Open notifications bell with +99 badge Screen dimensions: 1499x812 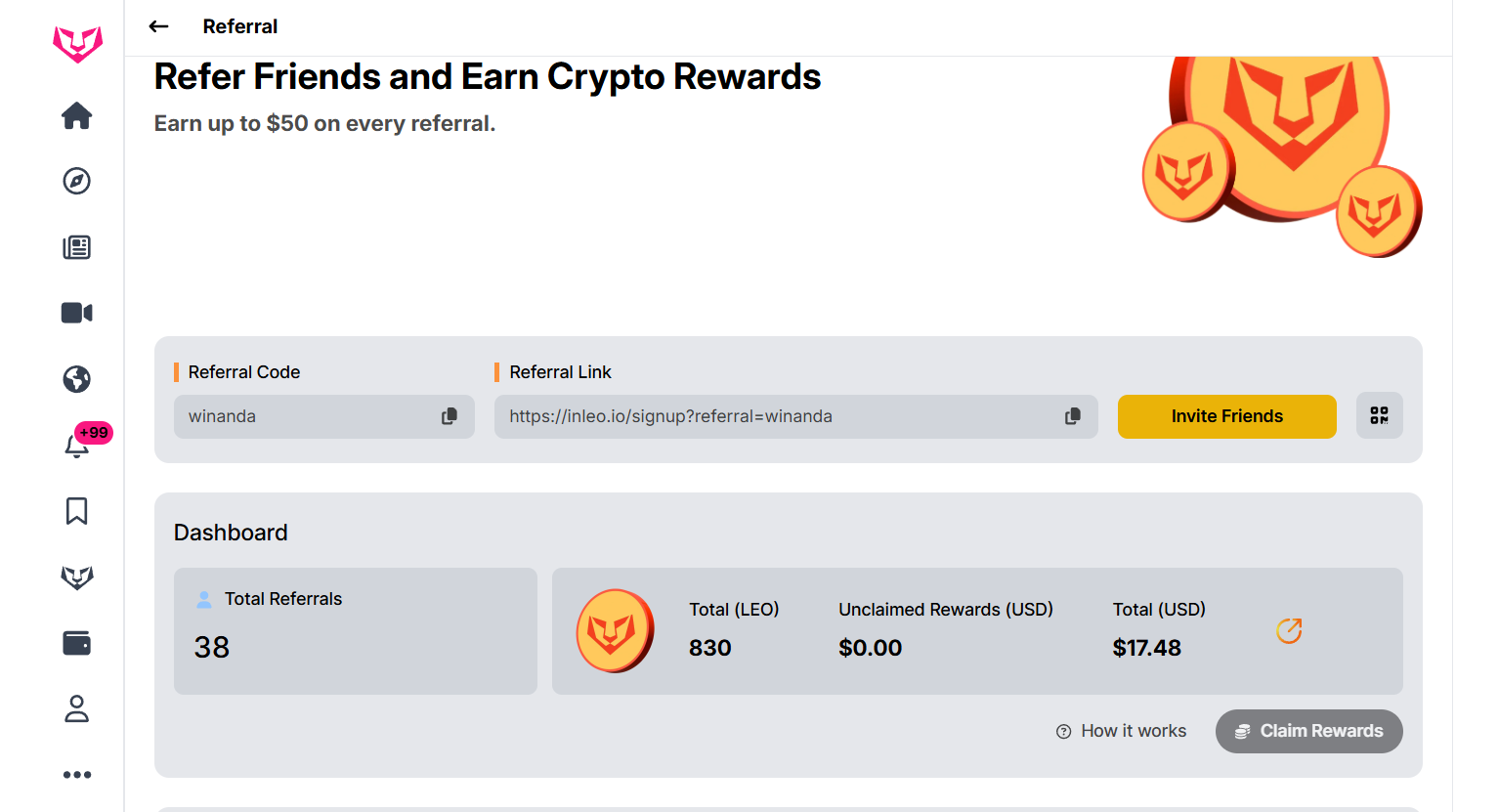76,446
